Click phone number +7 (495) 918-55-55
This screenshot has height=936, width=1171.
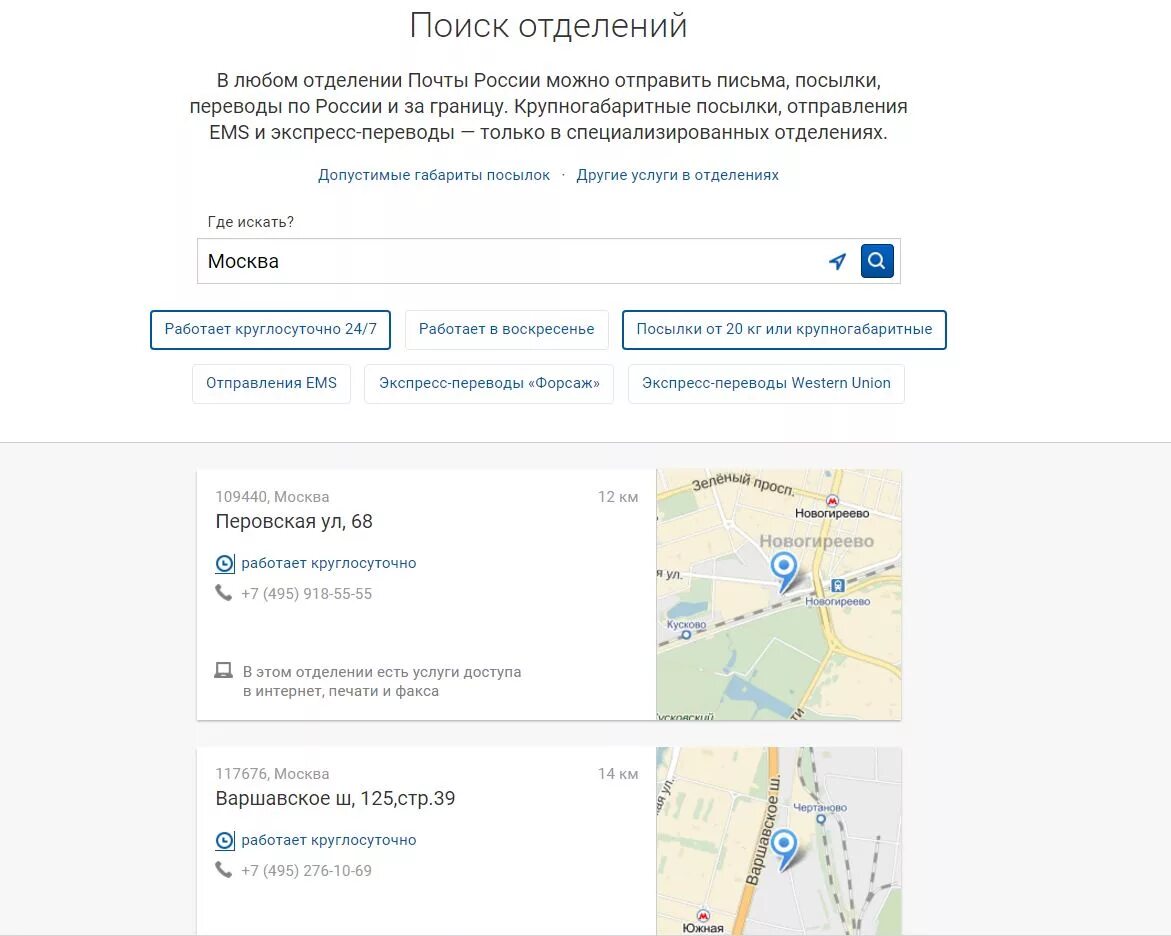tap(306, 594)
